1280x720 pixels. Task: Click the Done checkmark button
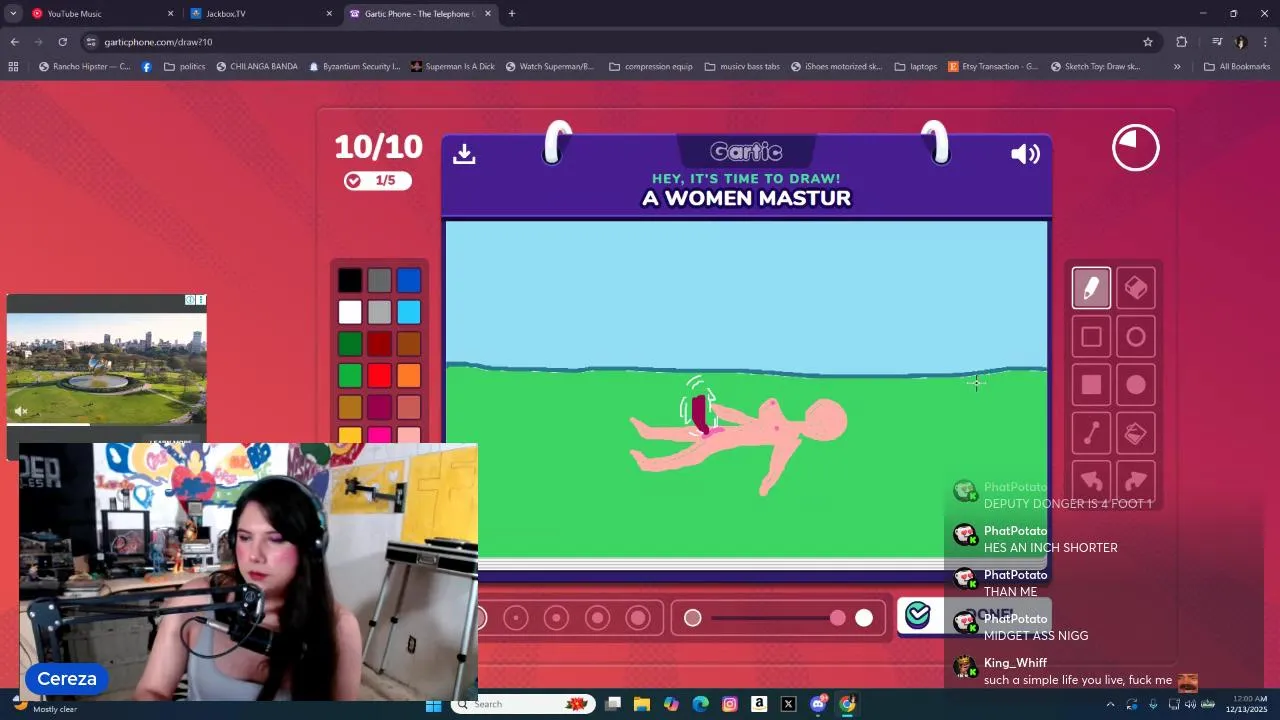click(973, 615)
